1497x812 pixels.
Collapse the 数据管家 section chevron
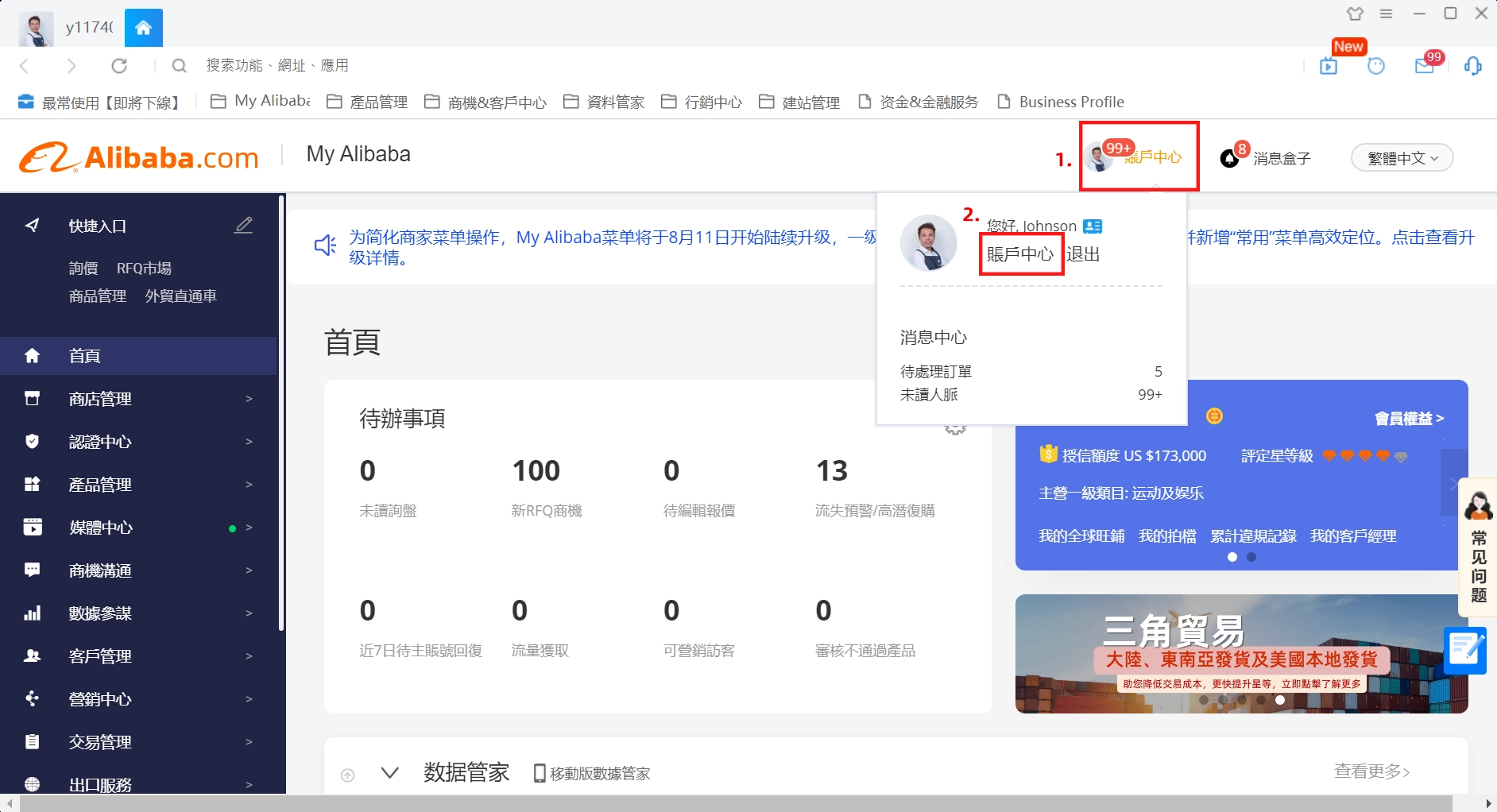(389, 772)
